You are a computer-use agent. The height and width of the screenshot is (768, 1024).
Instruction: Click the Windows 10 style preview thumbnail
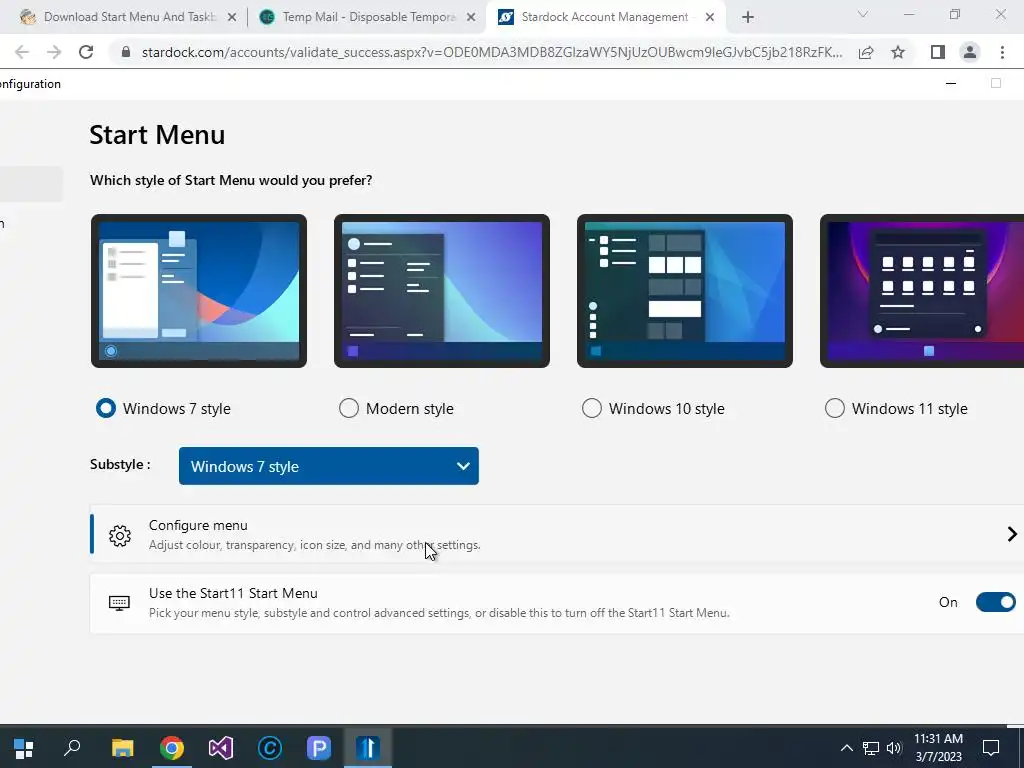pos(684,291)
